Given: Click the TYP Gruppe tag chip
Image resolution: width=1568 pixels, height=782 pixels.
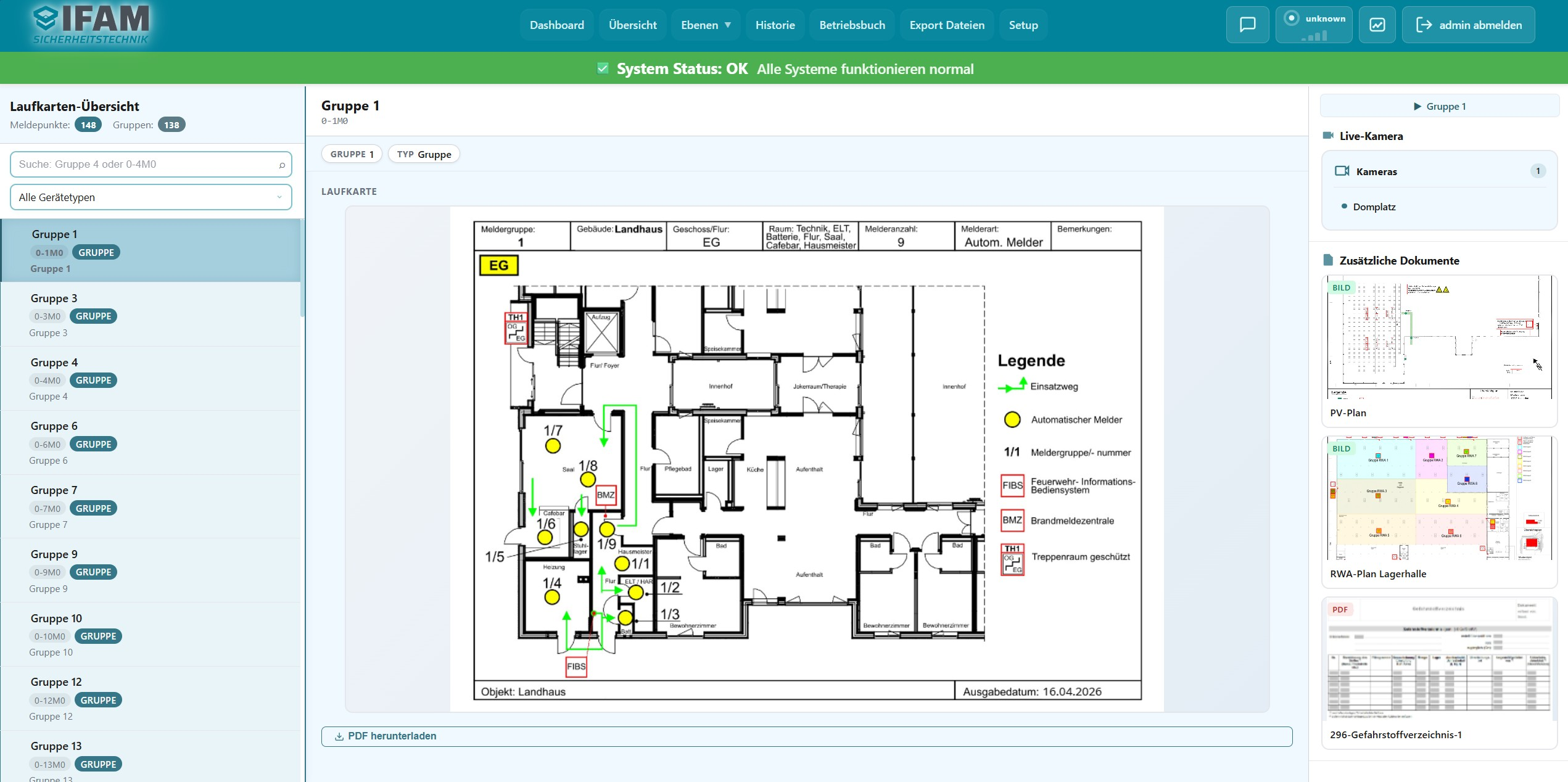Looking at the screenshot, I should [424, 154].
